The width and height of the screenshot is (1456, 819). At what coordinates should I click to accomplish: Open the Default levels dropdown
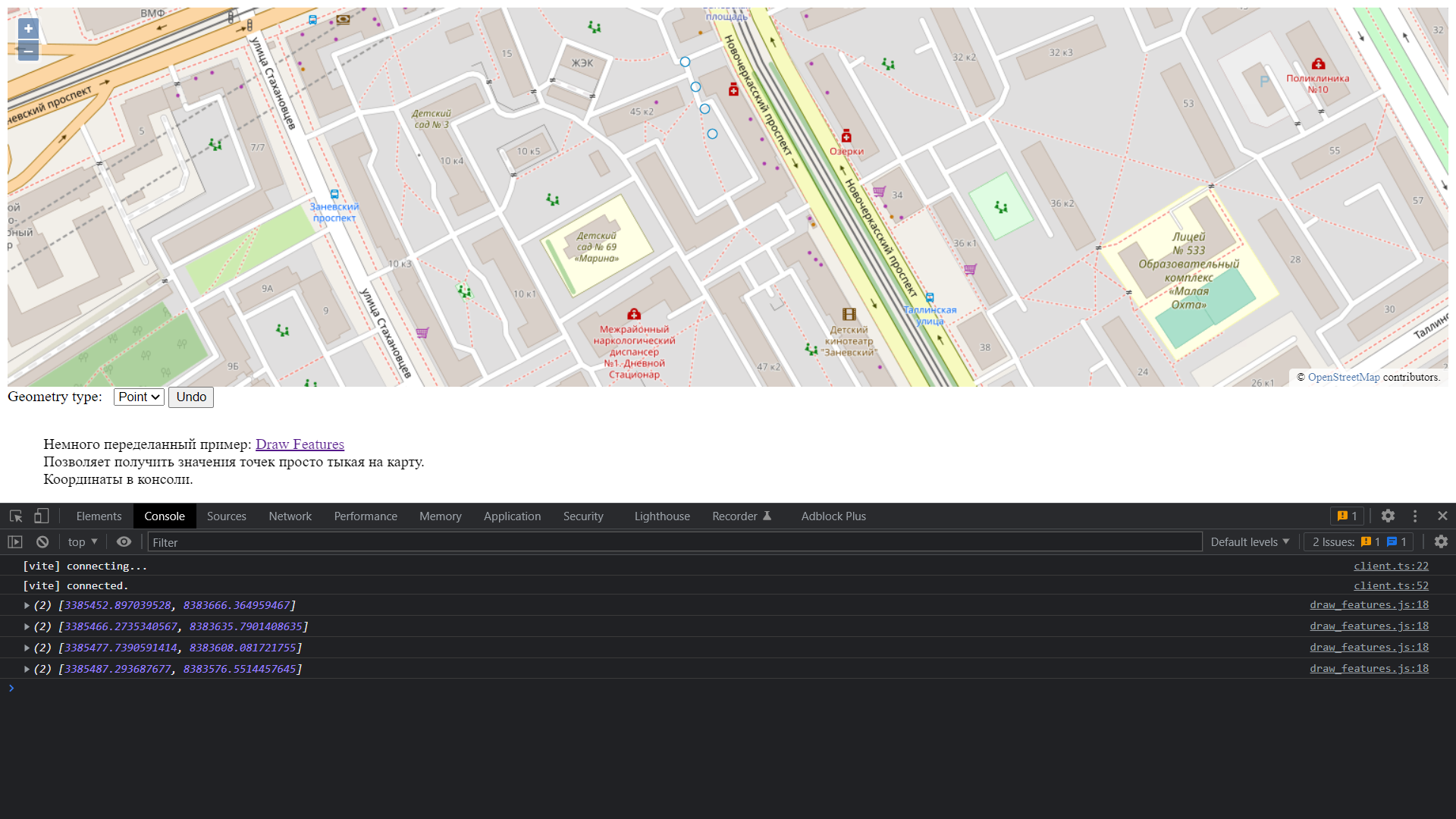[x=1250, y=541]
